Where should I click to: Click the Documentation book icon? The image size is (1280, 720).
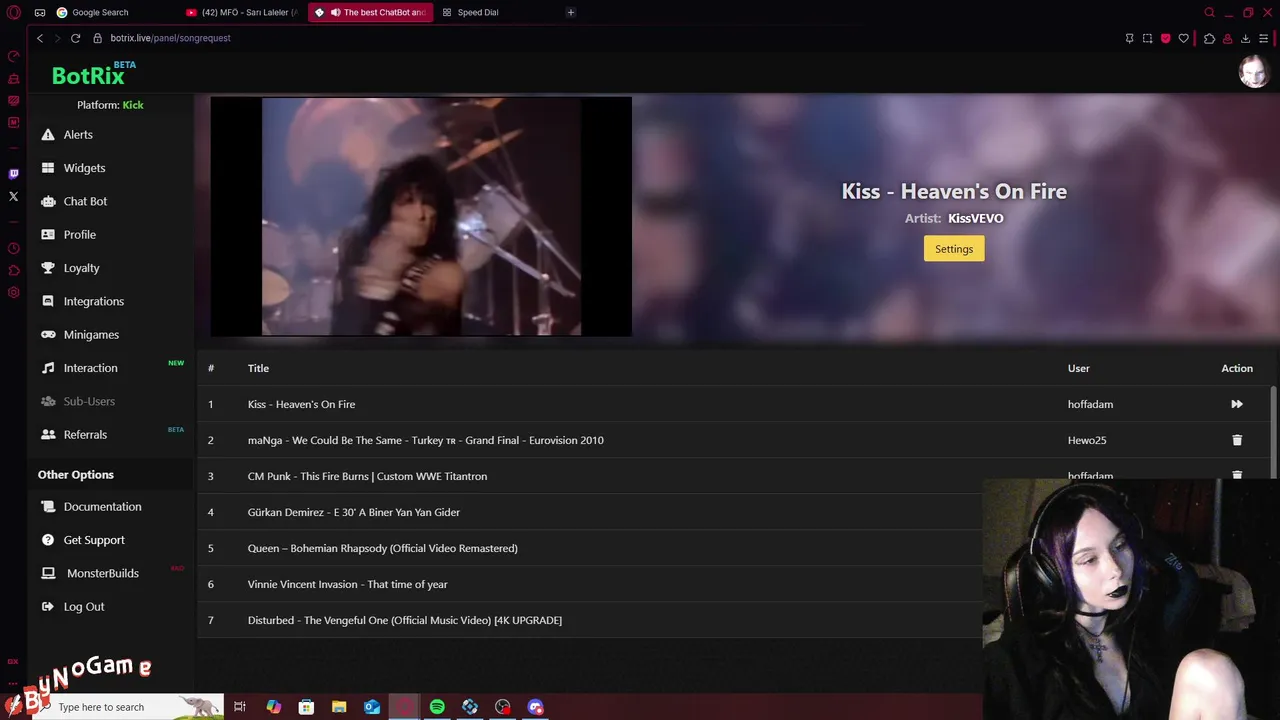click(x=48, y=506)
